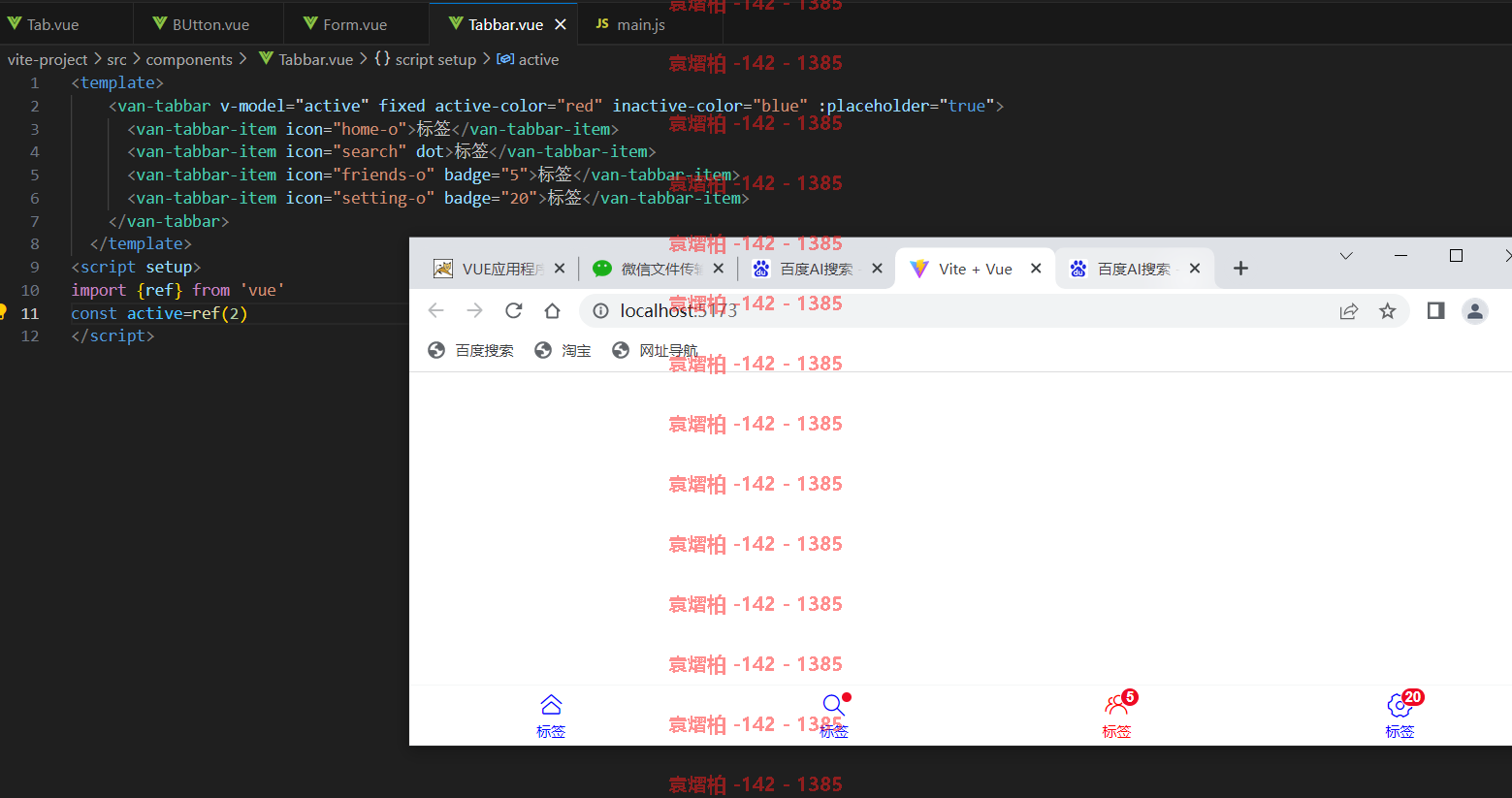
Task: Select the Vite + Vue browser tab
Action: (975, 269)
